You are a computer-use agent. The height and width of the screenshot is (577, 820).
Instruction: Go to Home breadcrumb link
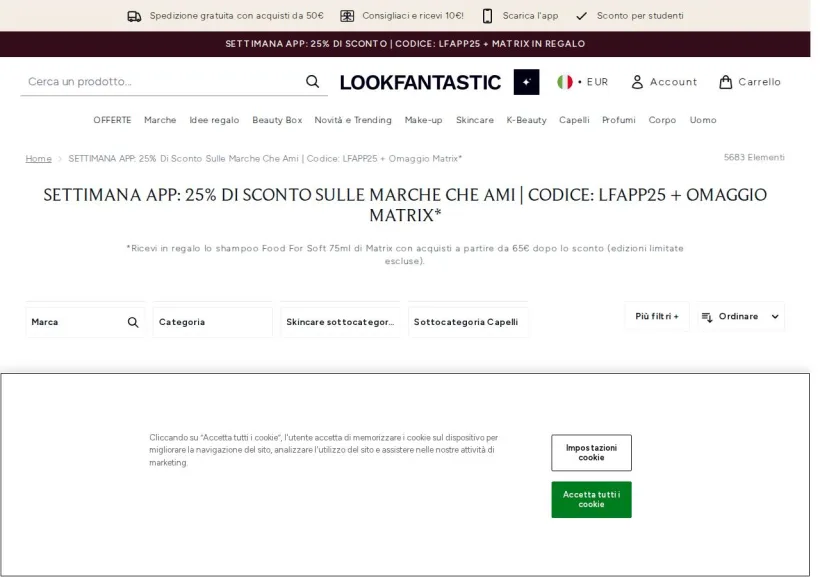tap(39, 159)
